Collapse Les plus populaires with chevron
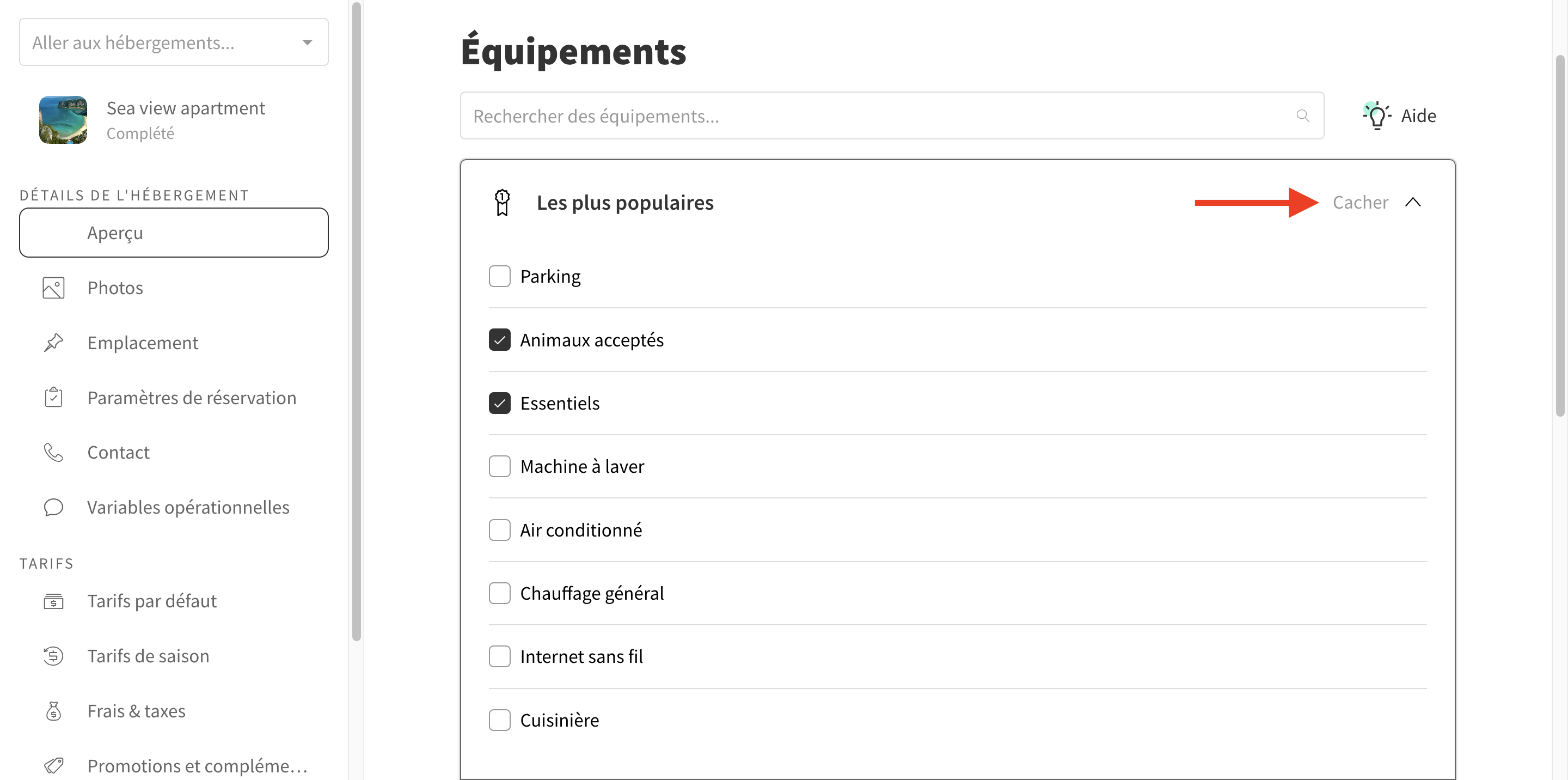1568x780 pixels. [x=1413, y=202]
